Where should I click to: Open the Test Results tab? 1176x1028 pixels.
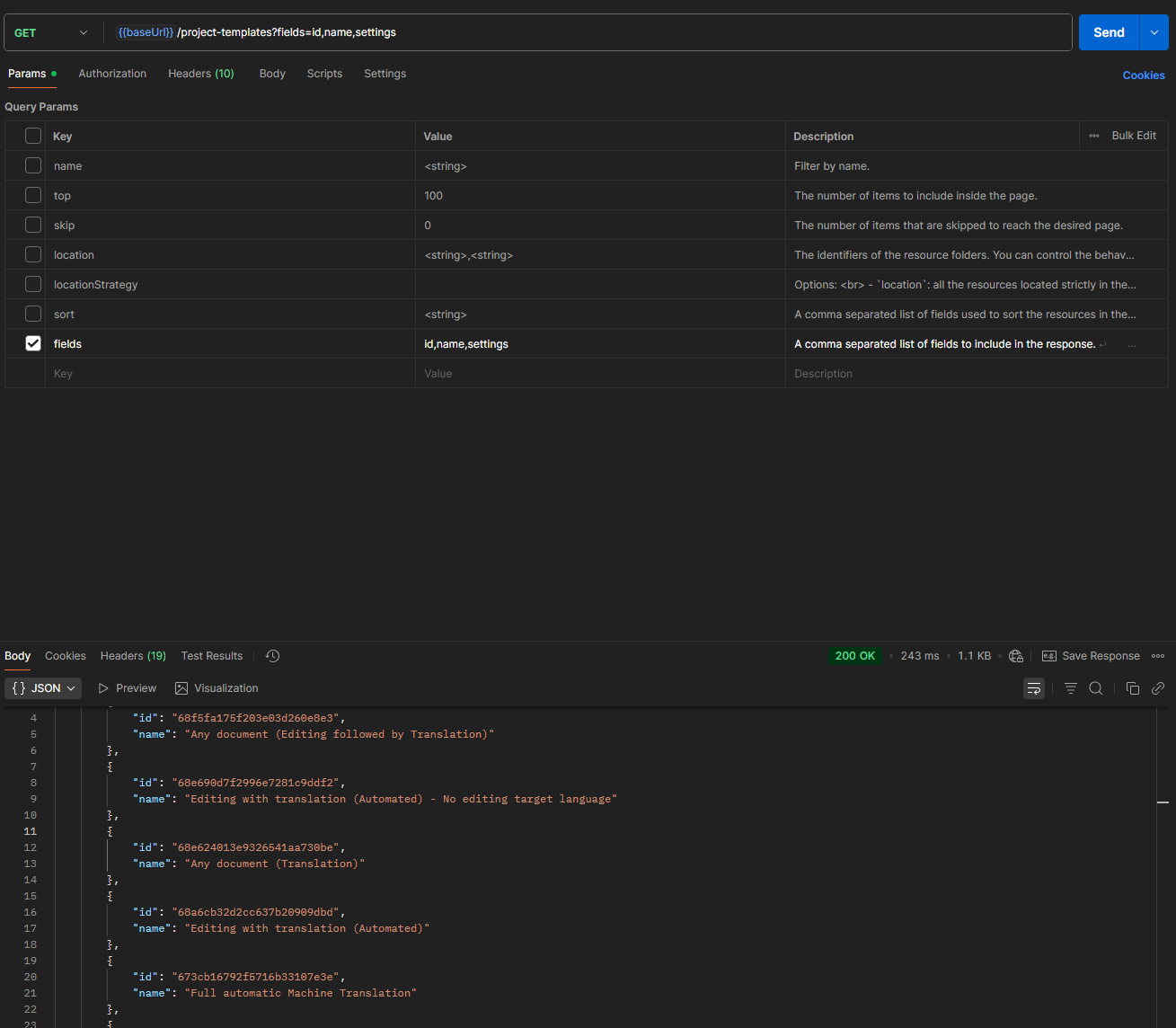coord(212,656)
